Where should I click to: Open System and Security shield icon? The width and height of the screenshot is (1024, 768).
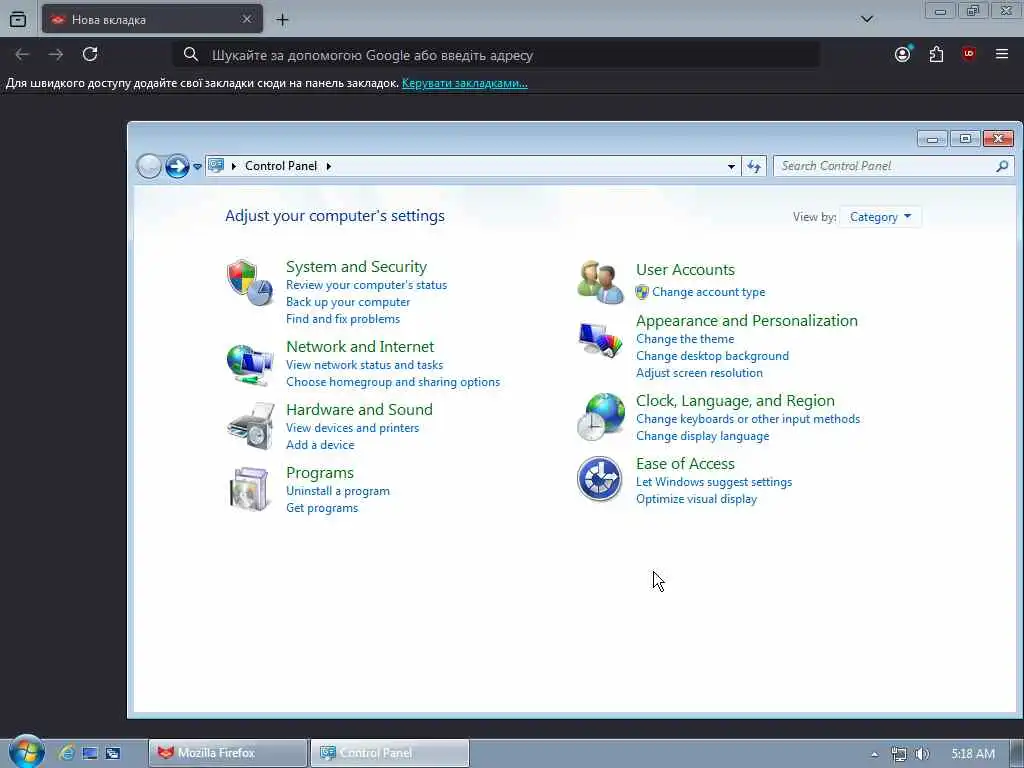(x=249, y=282)
